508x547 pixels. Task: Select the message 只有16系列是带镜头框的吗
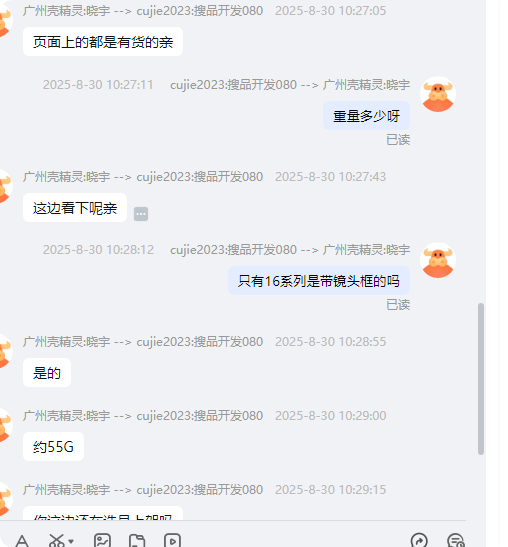click(x=319, y=281)
